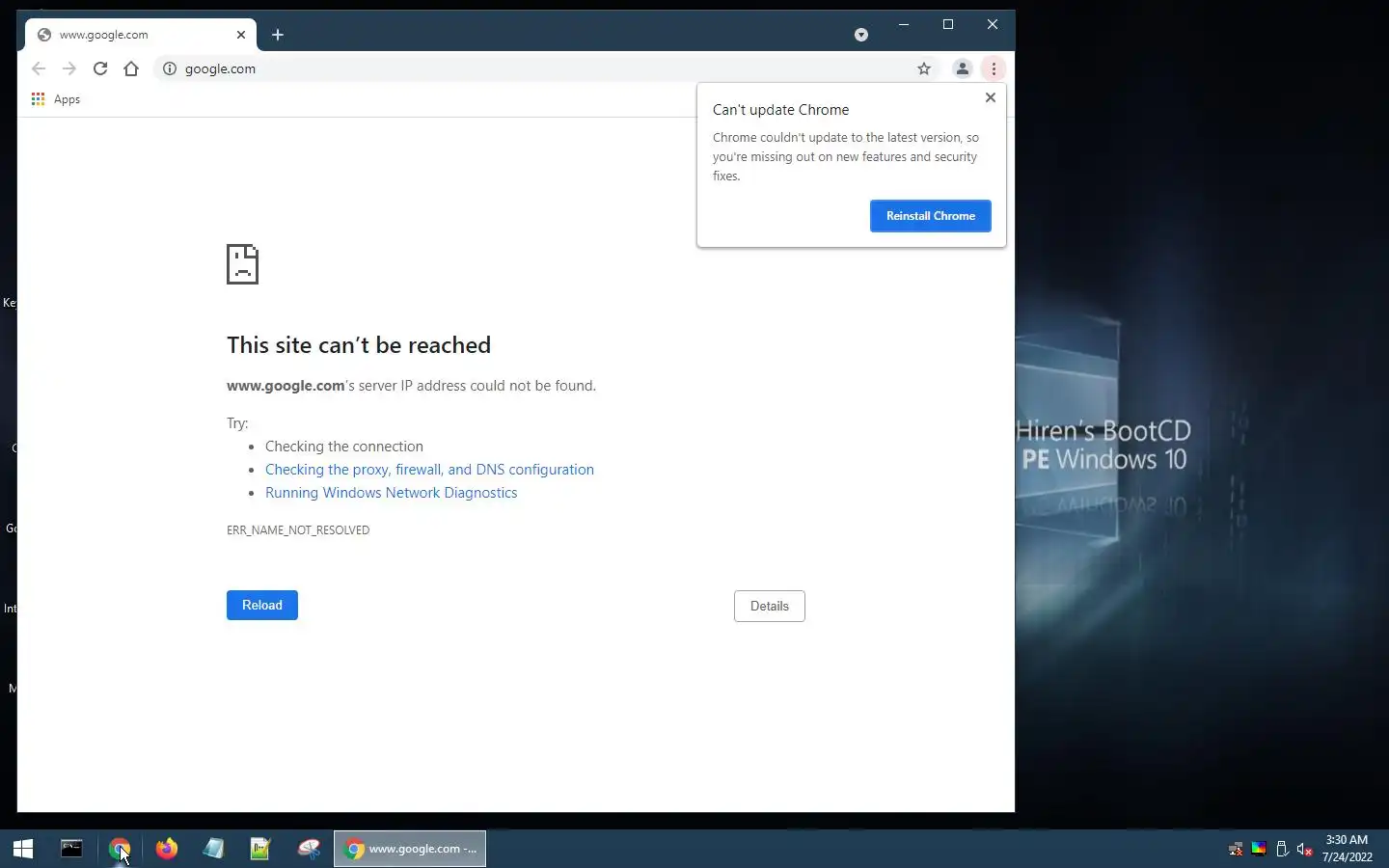Switch to www.google.com taskbar window button
This screenshot has height=868, width=1389.
pyautogui.click(x=410, y=849)
